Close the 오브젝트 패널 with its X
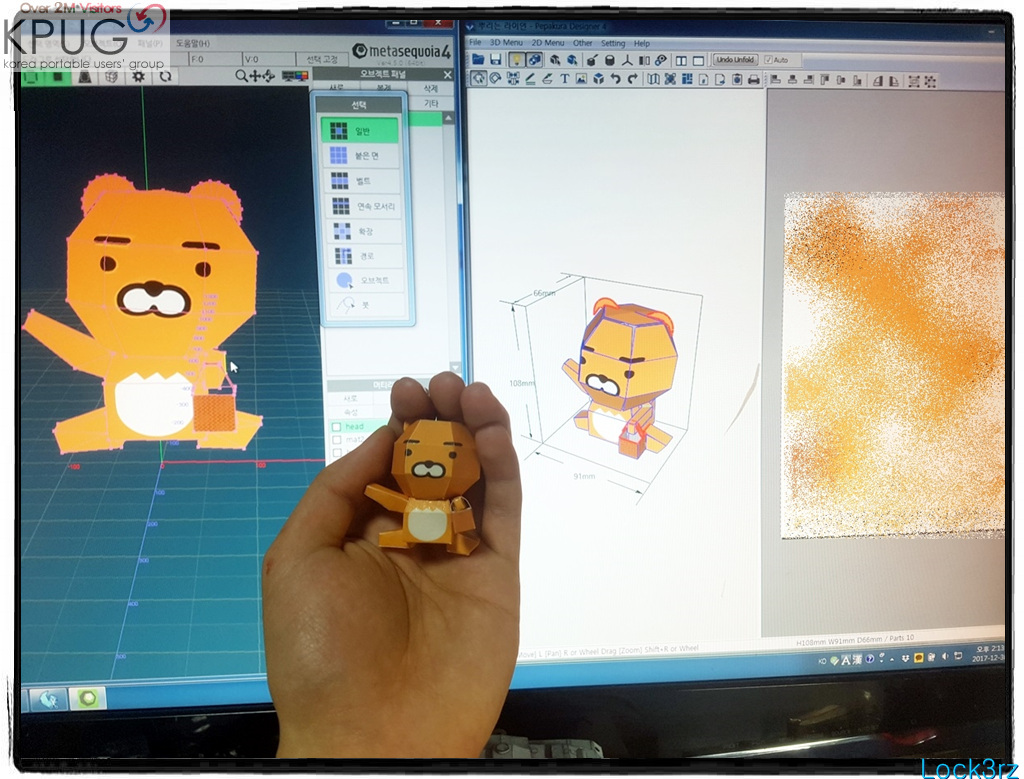Viewport: 1024px width, 779px height. 447,74
